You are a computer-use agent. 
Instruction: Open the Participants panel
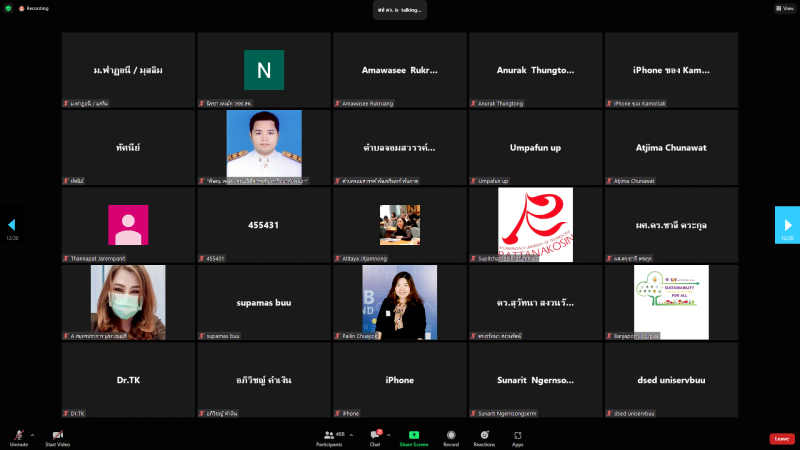tap(328, 437)
